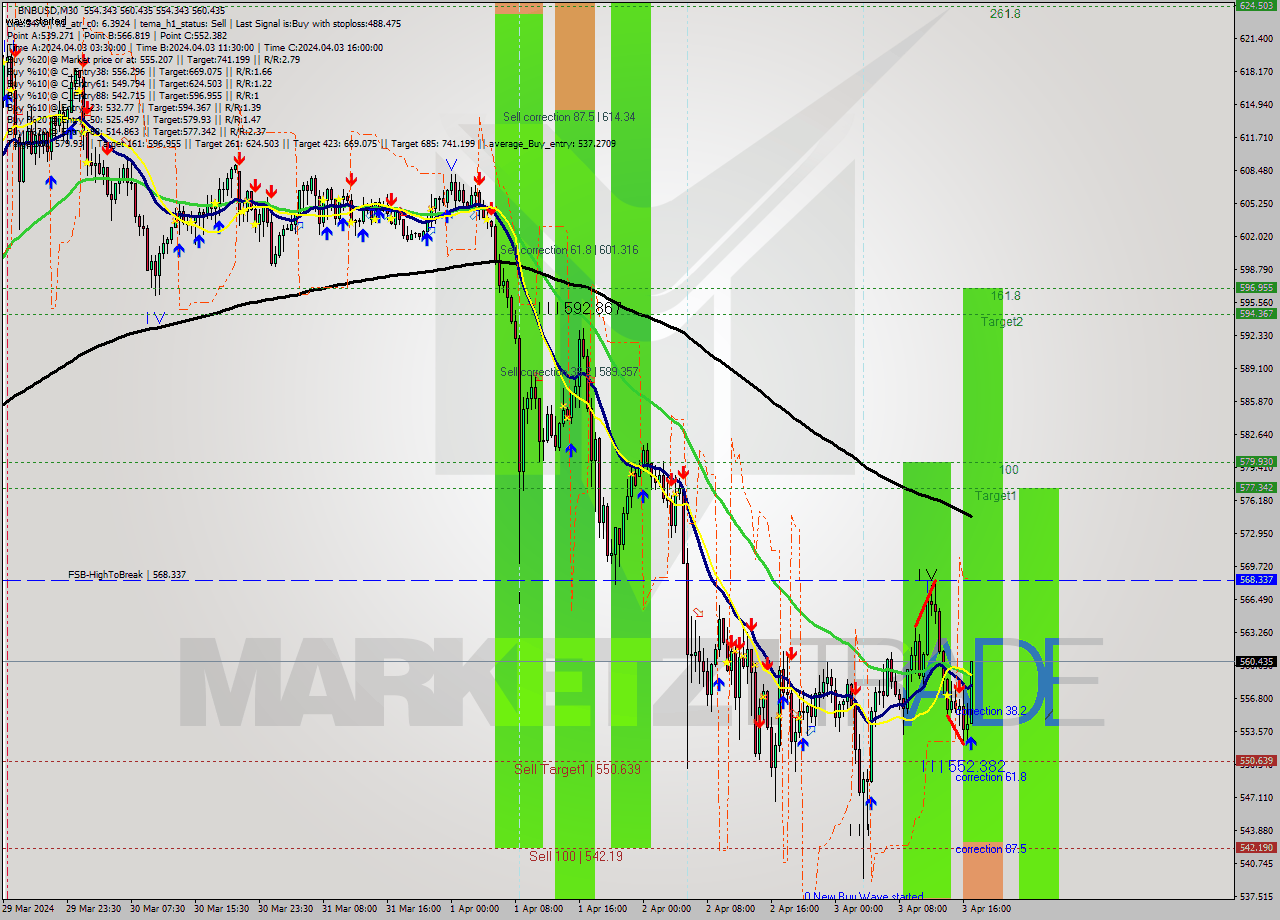Click the 594.367 green price tag
Image resolution: width=1280 pixels, height=920 pixels.
pos(1256,314)
